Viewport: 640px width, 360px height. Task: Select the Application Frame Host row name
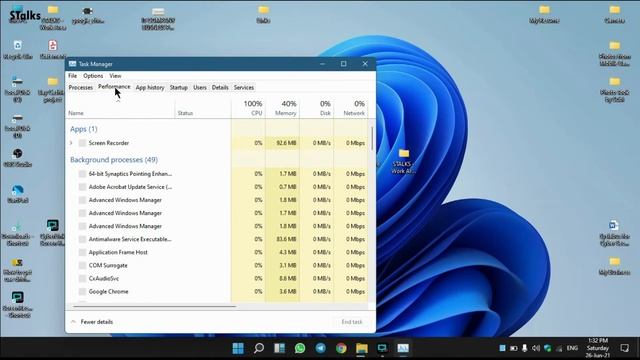[118, 252]
